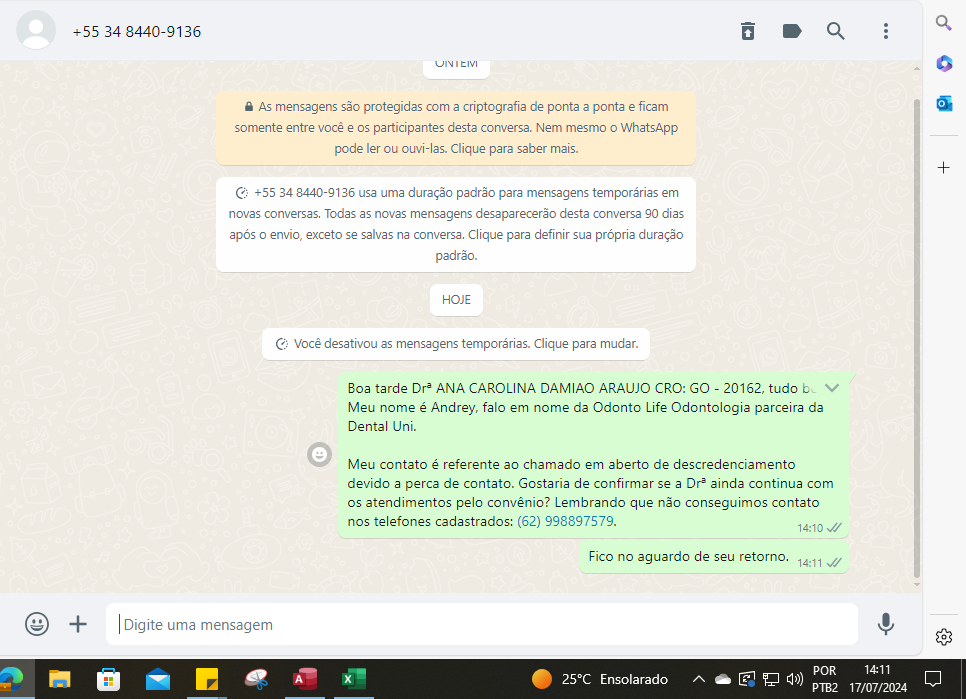The height and width of the screenshot is (699, 966).
Task: Click the Digite uma mensagem input field
Action: pyautogui.click(x=481, y=624)
